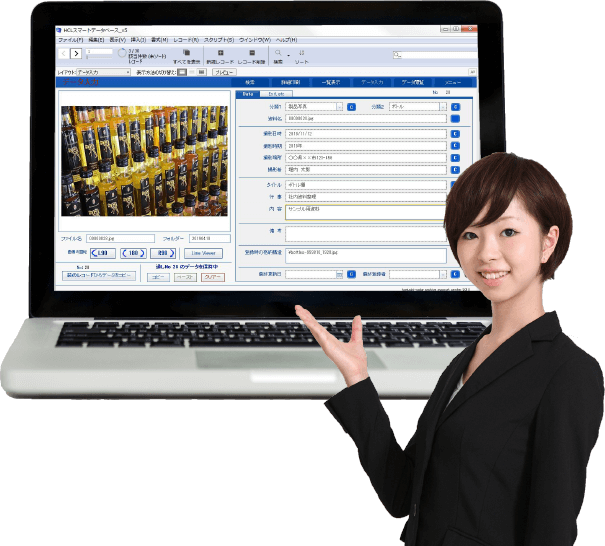Click the current record number box

[x=100, y=51]
